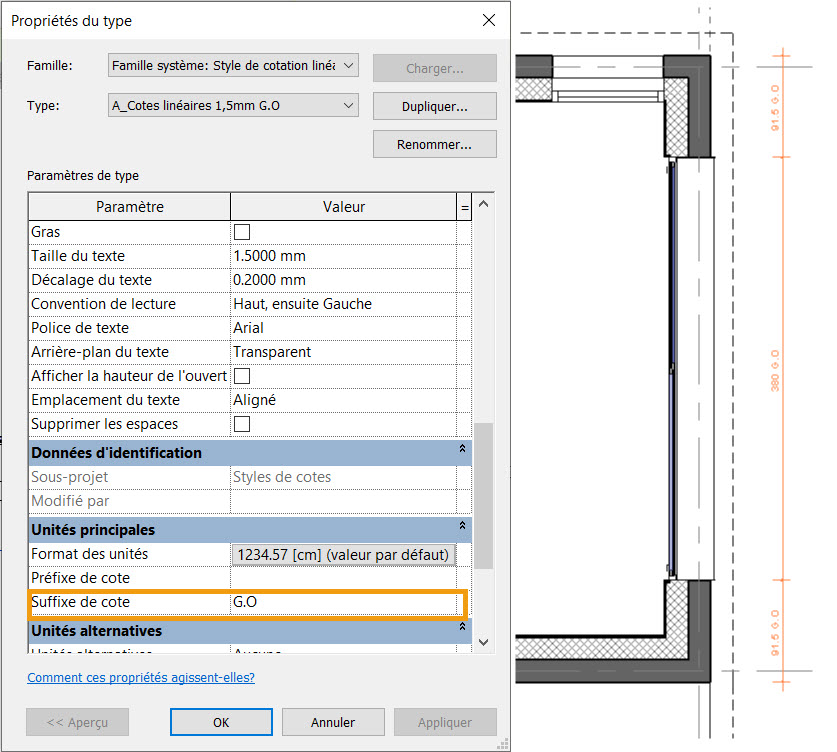Viewport: 837px width, 752px height.
Task: Click the OK button
Action: 221,722
